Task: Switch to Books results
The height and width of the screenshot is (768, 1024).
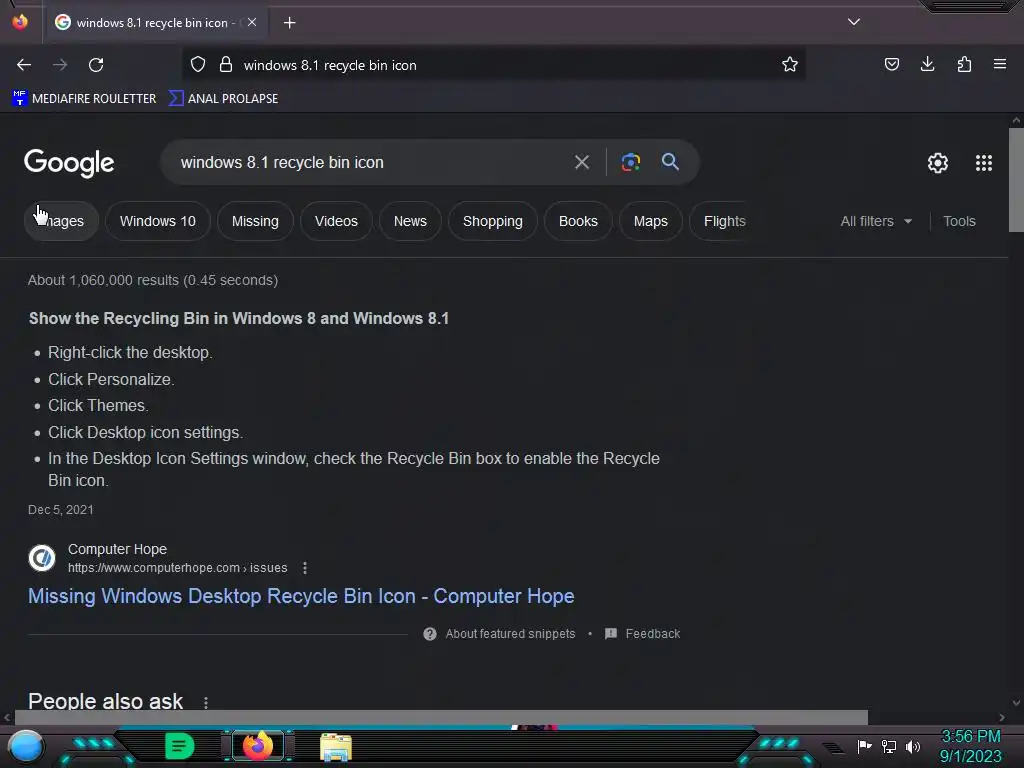Action: coord(578,221)
